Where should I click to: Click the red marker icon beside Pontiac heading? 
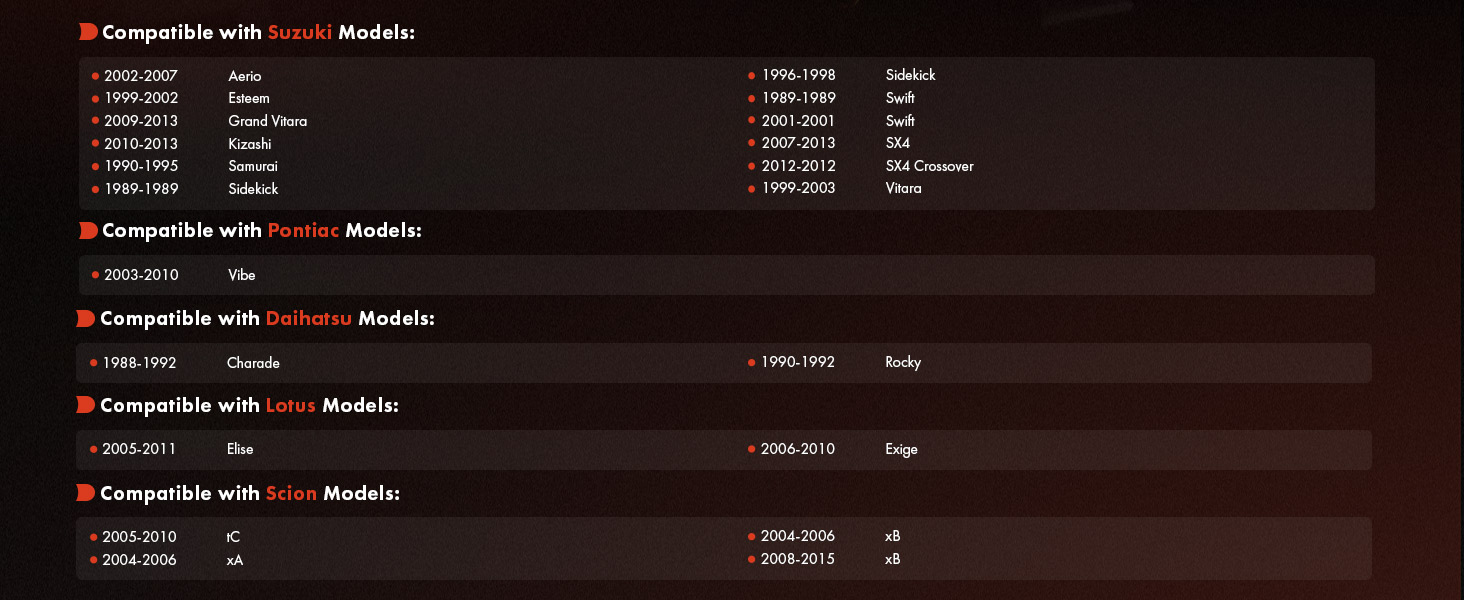click(88, 231)
